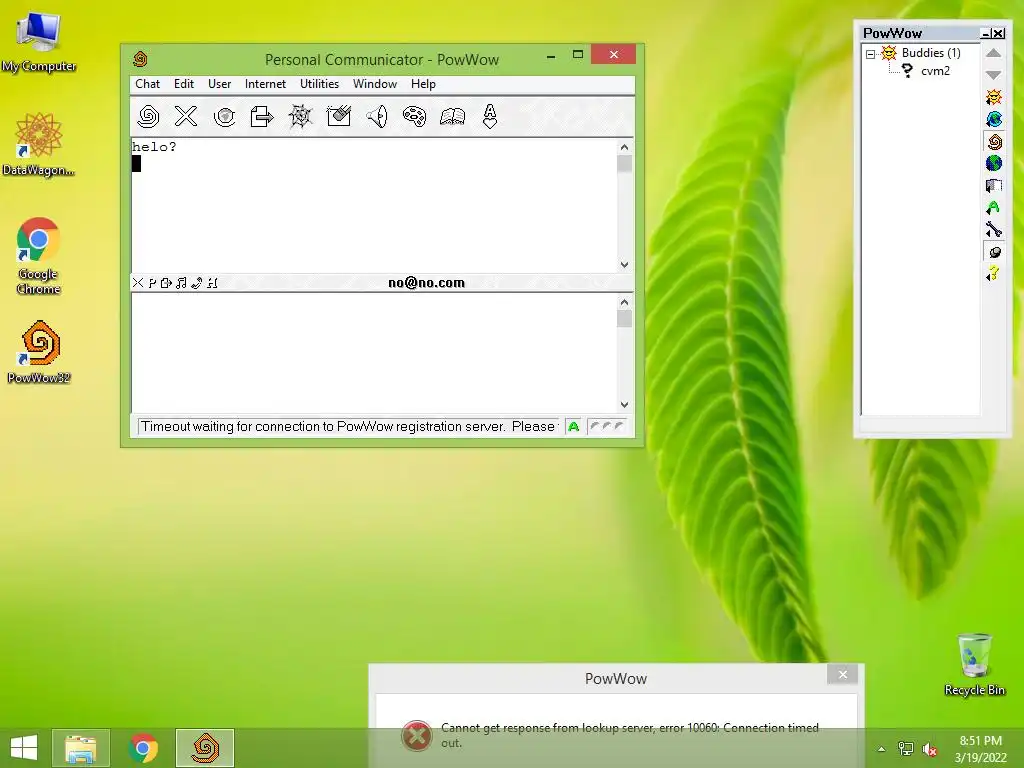
Task: Click green A indicator in status bar
Action: pyautogui.click(x=573, y=426)
